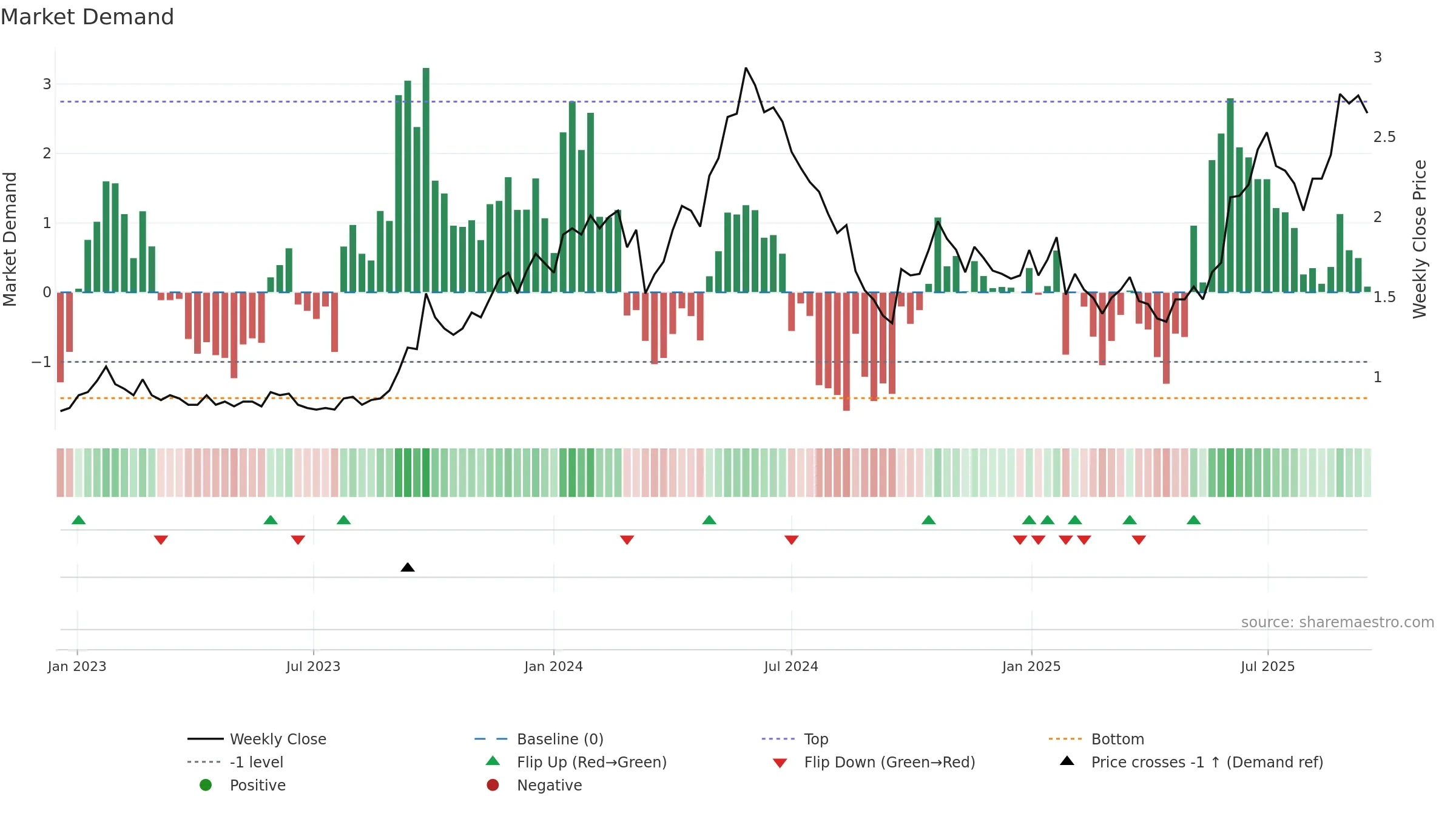1456x819 pixels.
Task: Click the source: sharemaestro.com text
Action: pos(1338,622)
